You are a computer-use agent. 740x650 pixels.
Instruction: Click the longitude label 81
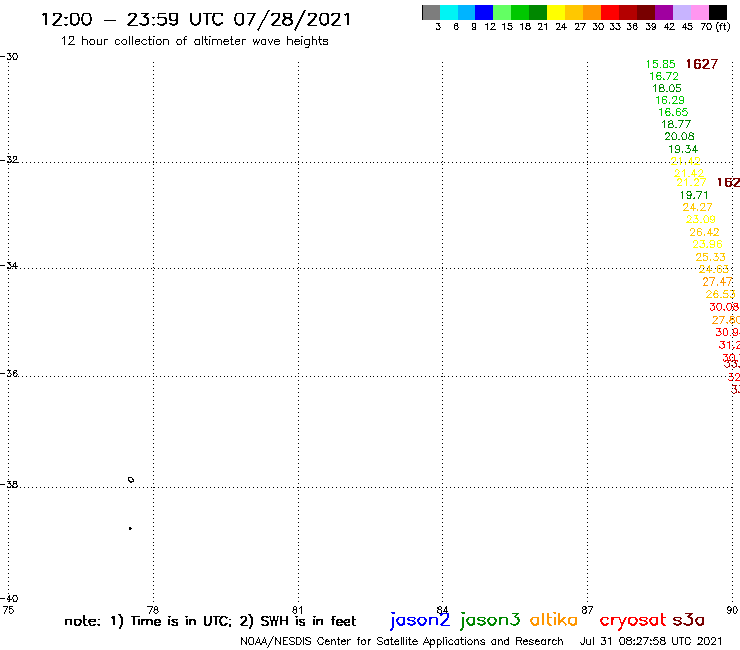click(298, 610)
